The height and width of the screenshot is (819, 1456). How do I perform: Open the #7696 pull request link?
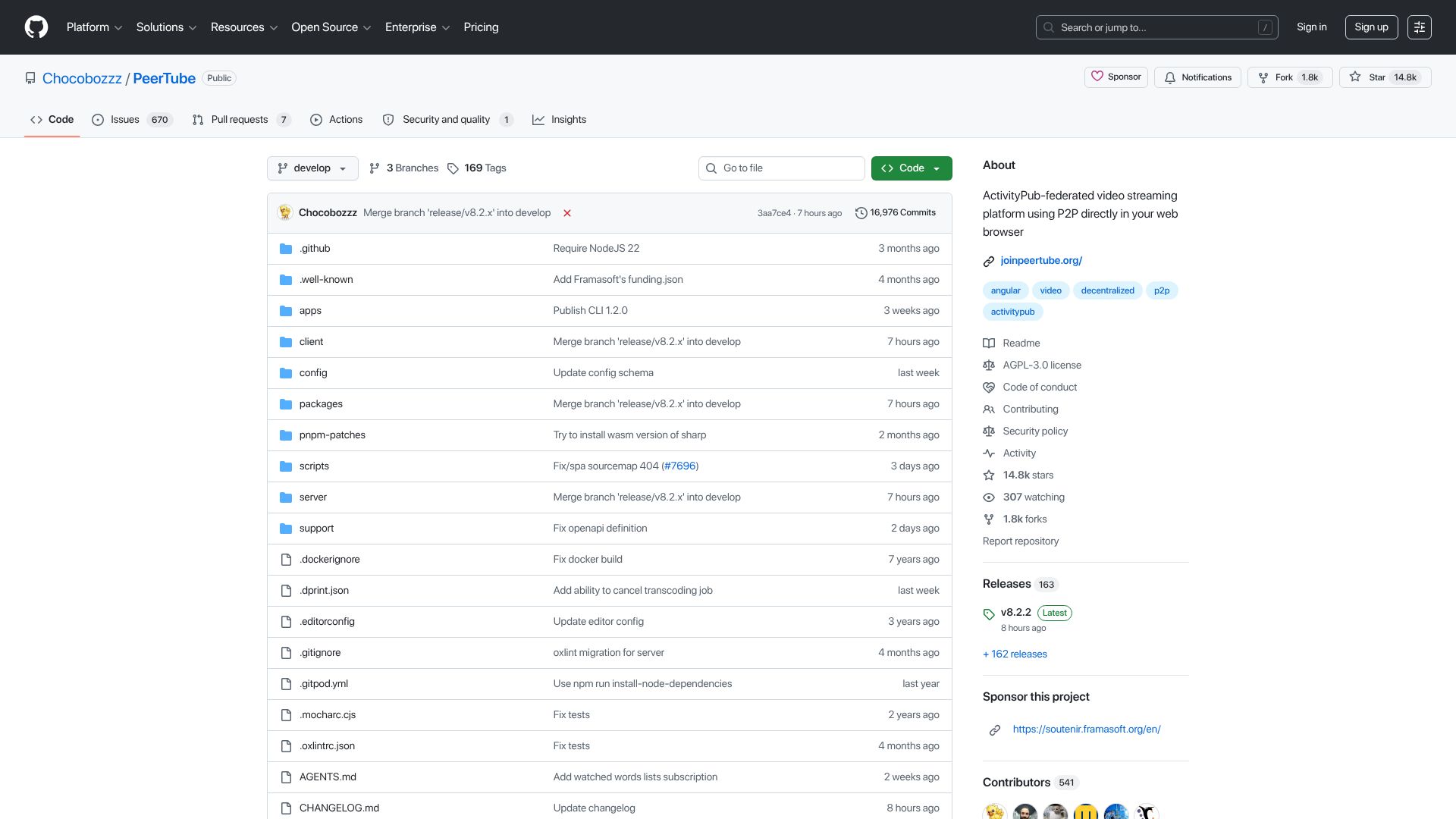[x=679, y=466]
